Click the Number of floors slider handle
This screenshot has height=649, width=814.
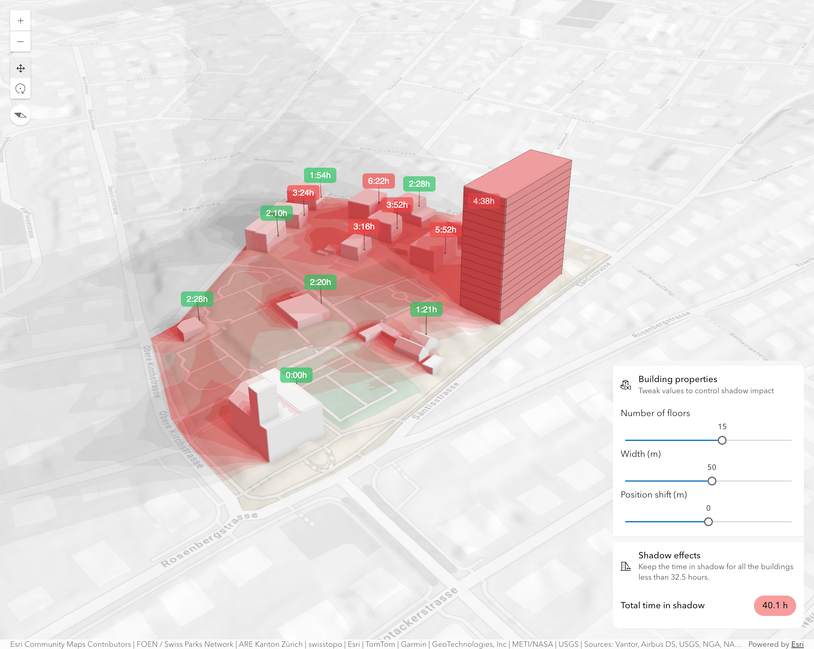click(x=722, y=440)
